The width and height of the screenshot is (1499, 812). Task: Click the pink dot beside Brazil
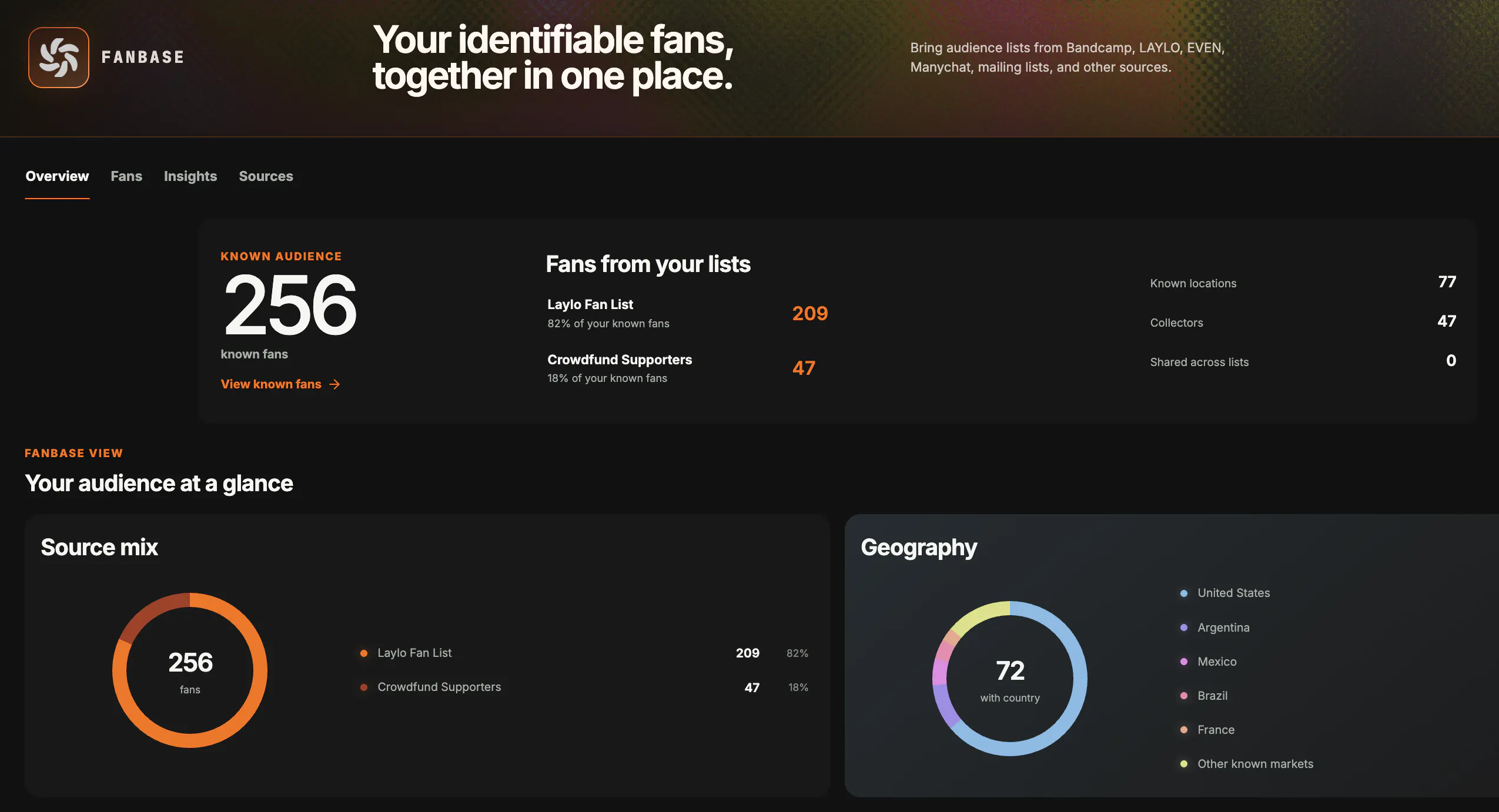pyautogui.click(x=1184, y=696)
